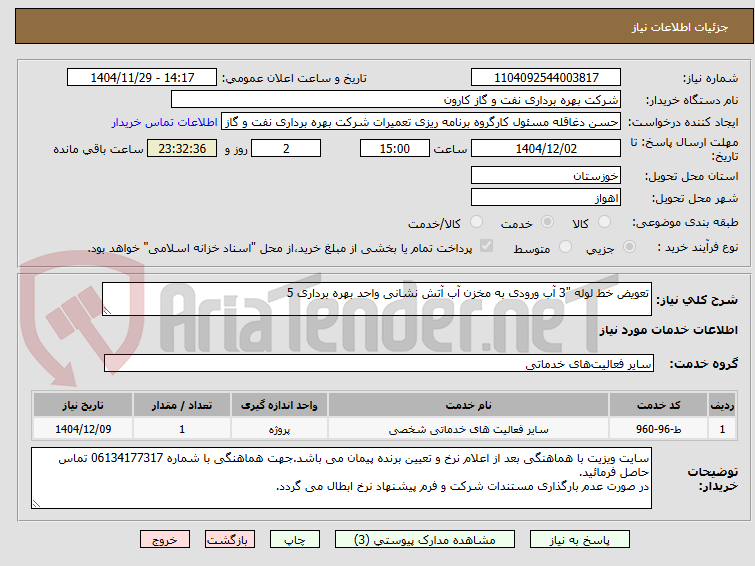Click the delivery province field خوزستان

(x=546, y=175)
